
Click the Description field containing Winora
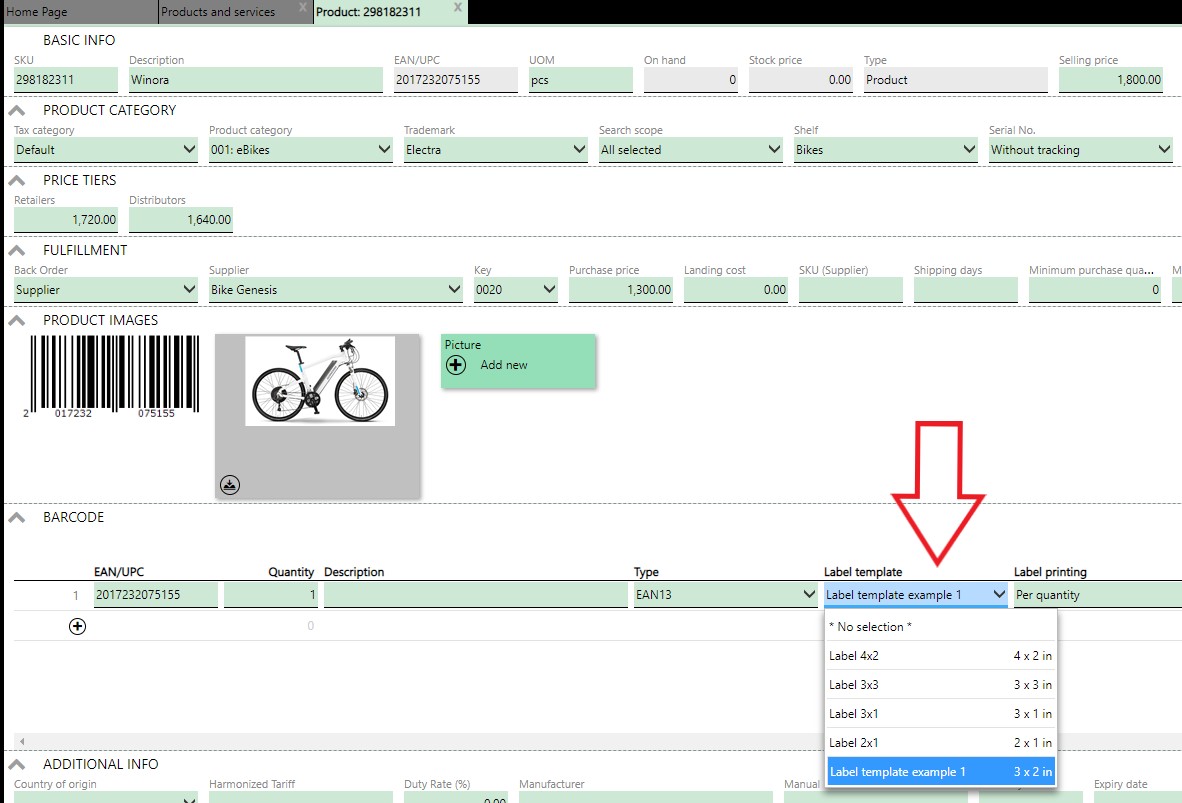(x=255, y=80)
